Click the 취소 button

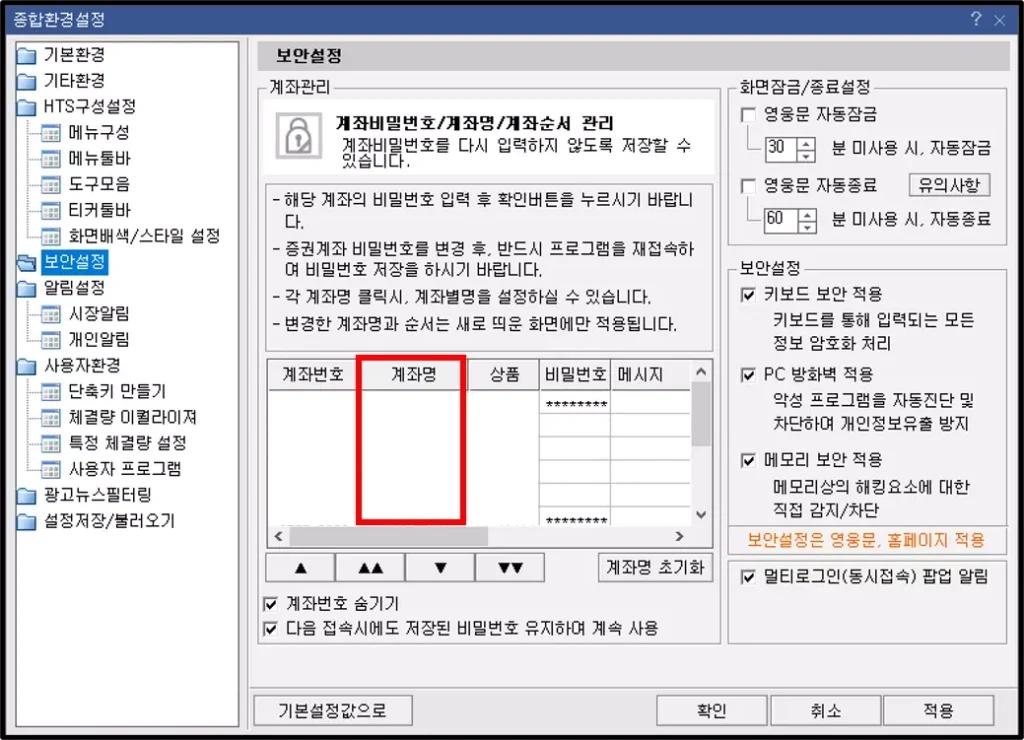pyautogui.click(x=825, y=710)
